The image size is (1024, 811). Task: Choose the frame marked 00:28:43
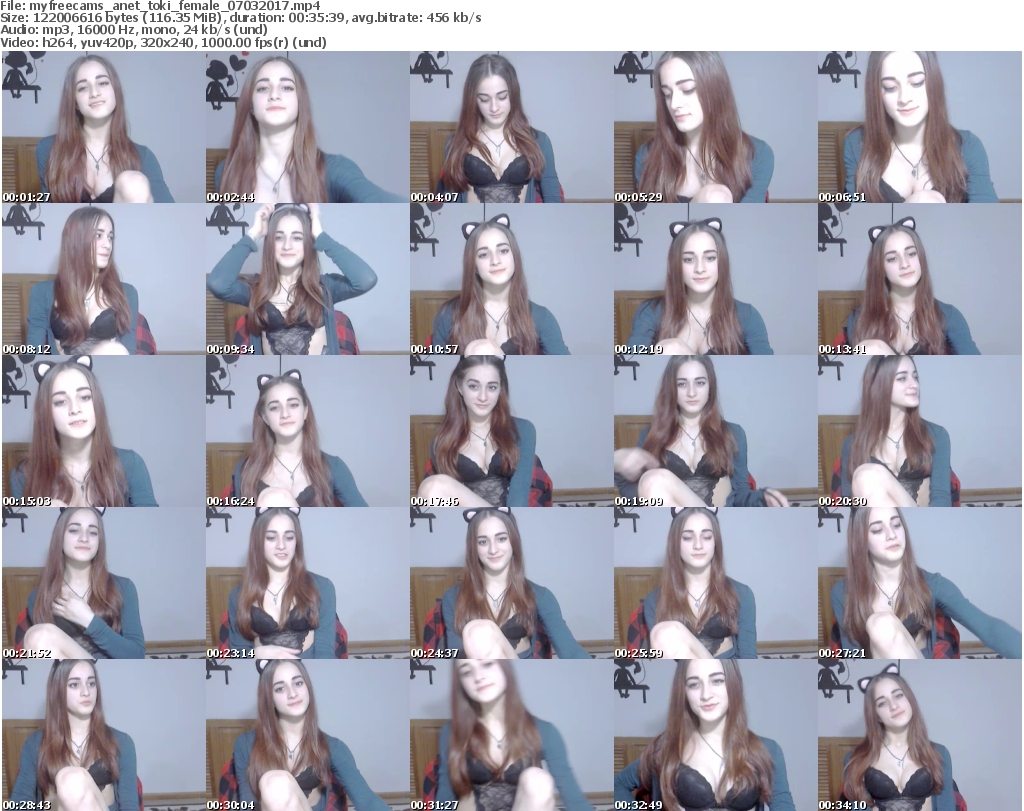tap(103, 735)
